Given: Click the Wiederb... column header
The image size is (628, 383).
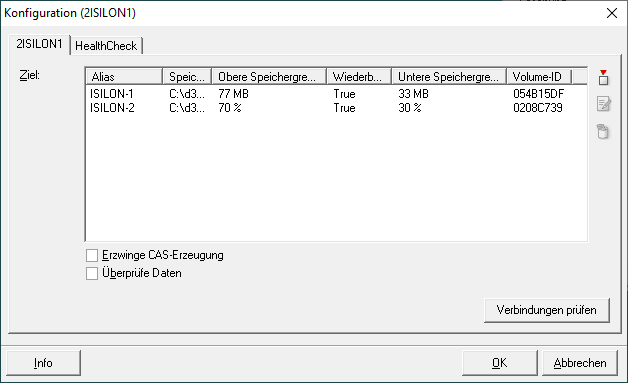Looking at the screenshot, I should pos(359,77).
